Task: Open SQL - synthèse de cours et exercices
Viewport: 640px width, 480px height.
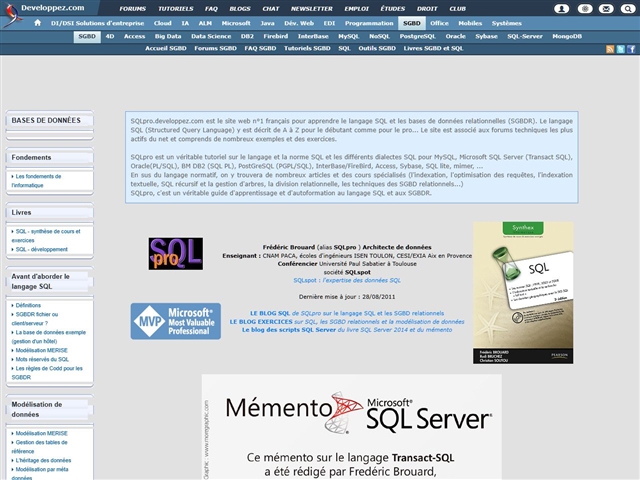Action: (x=46, y=236)
